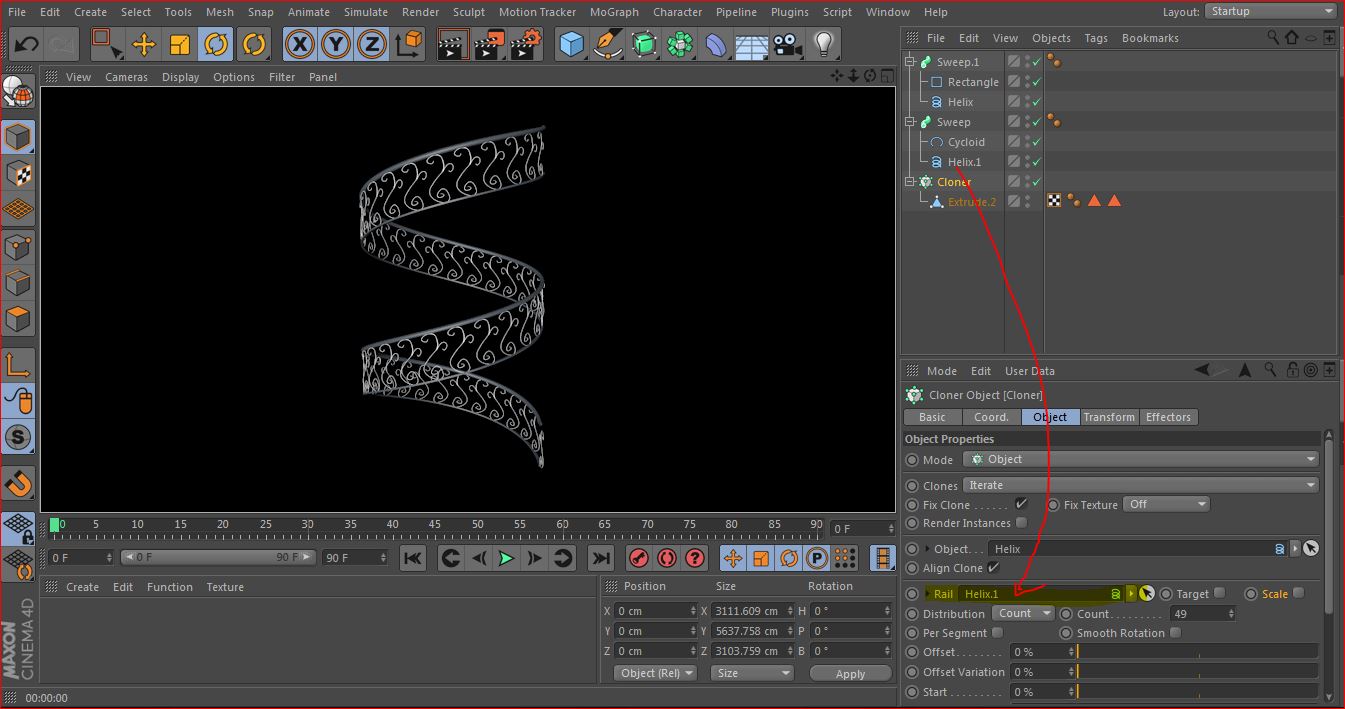Switch to the Effectors tab
This screenshot has height=709, width=1345.
tap(1167, 417)
